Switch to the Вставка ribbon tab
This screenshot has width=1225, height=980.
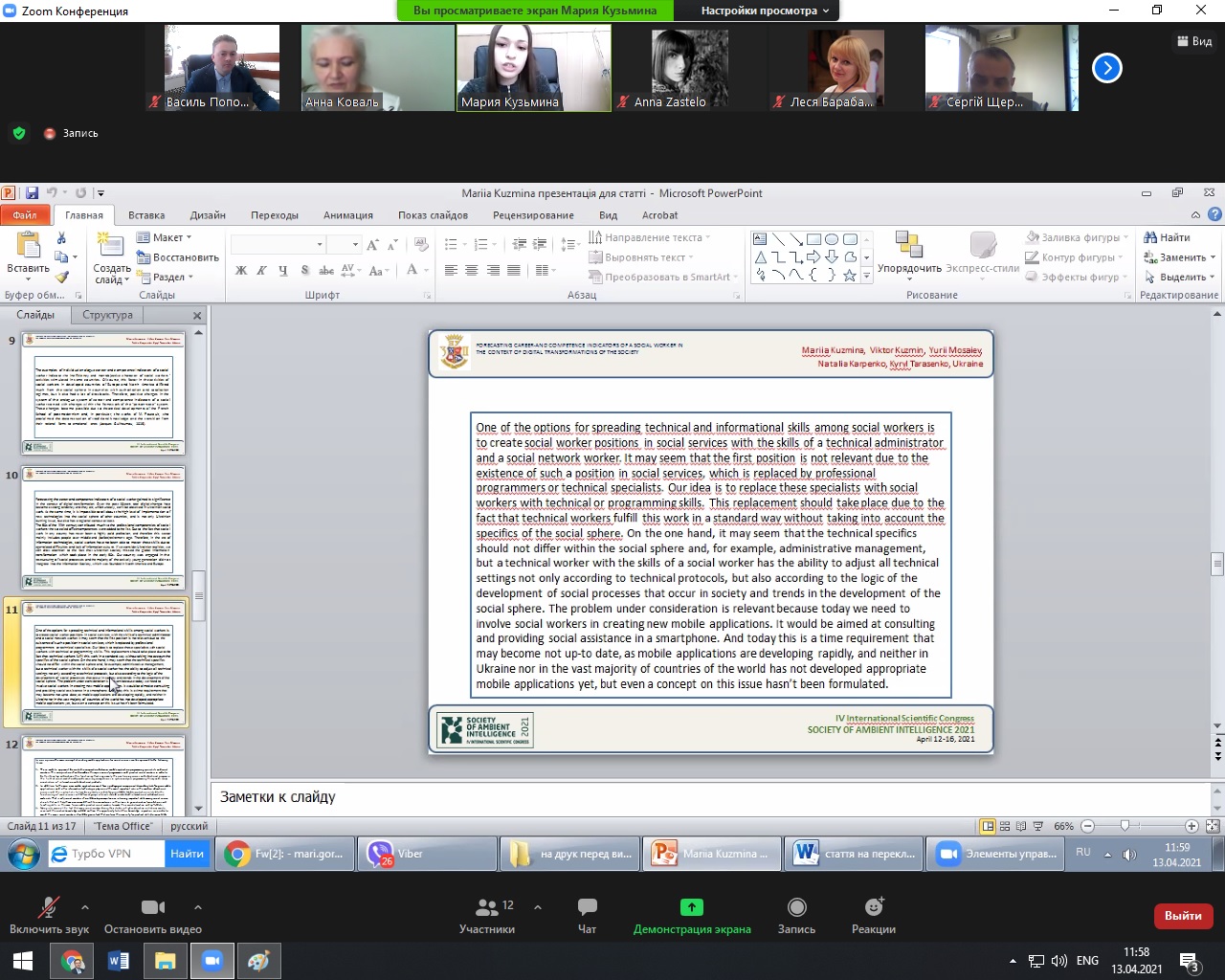coord(146,215)
